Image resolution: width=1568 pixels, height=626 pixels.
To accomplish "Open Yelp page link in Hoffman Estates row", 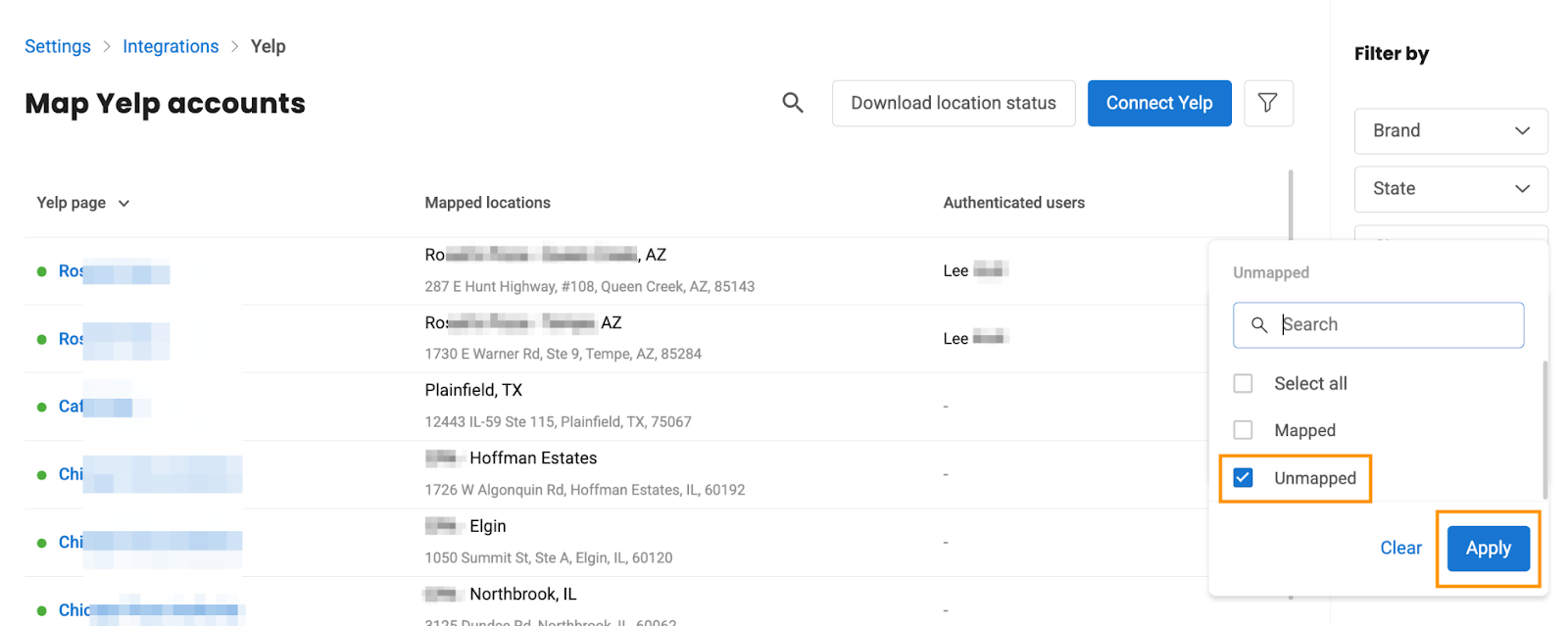I will click(150, 474).
